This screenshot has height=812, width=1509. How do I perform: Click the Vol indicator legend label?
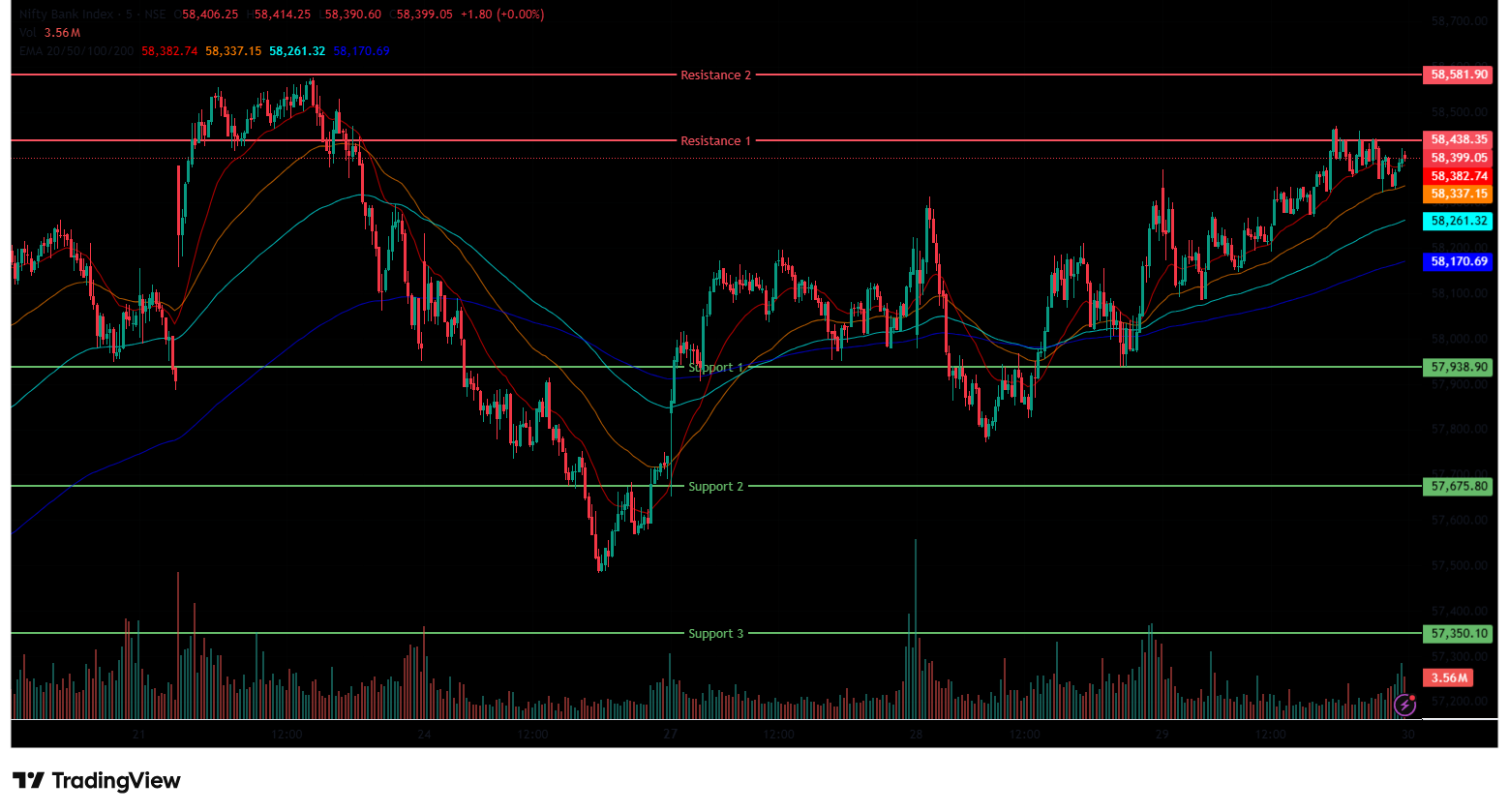28,33
